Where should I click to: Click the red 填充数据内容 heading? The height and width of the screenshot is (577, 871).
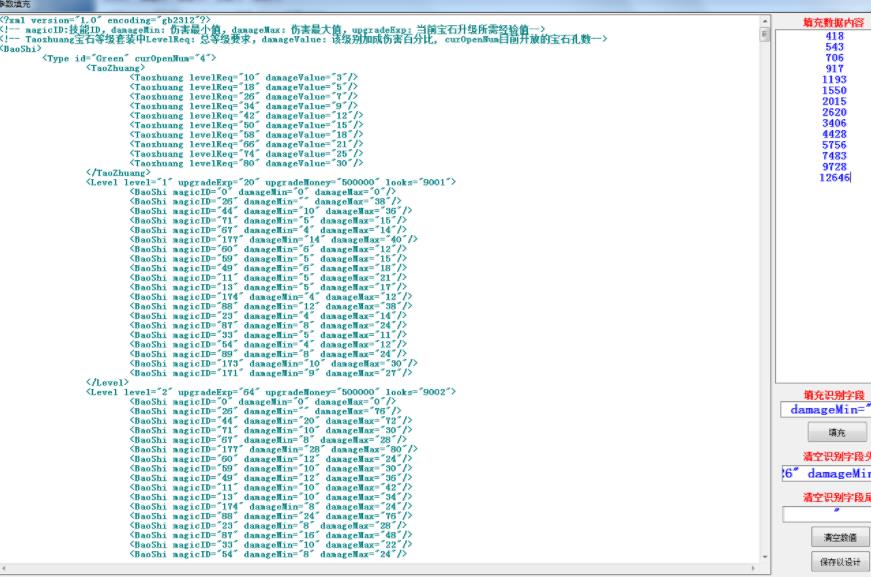tap(833, 23)
